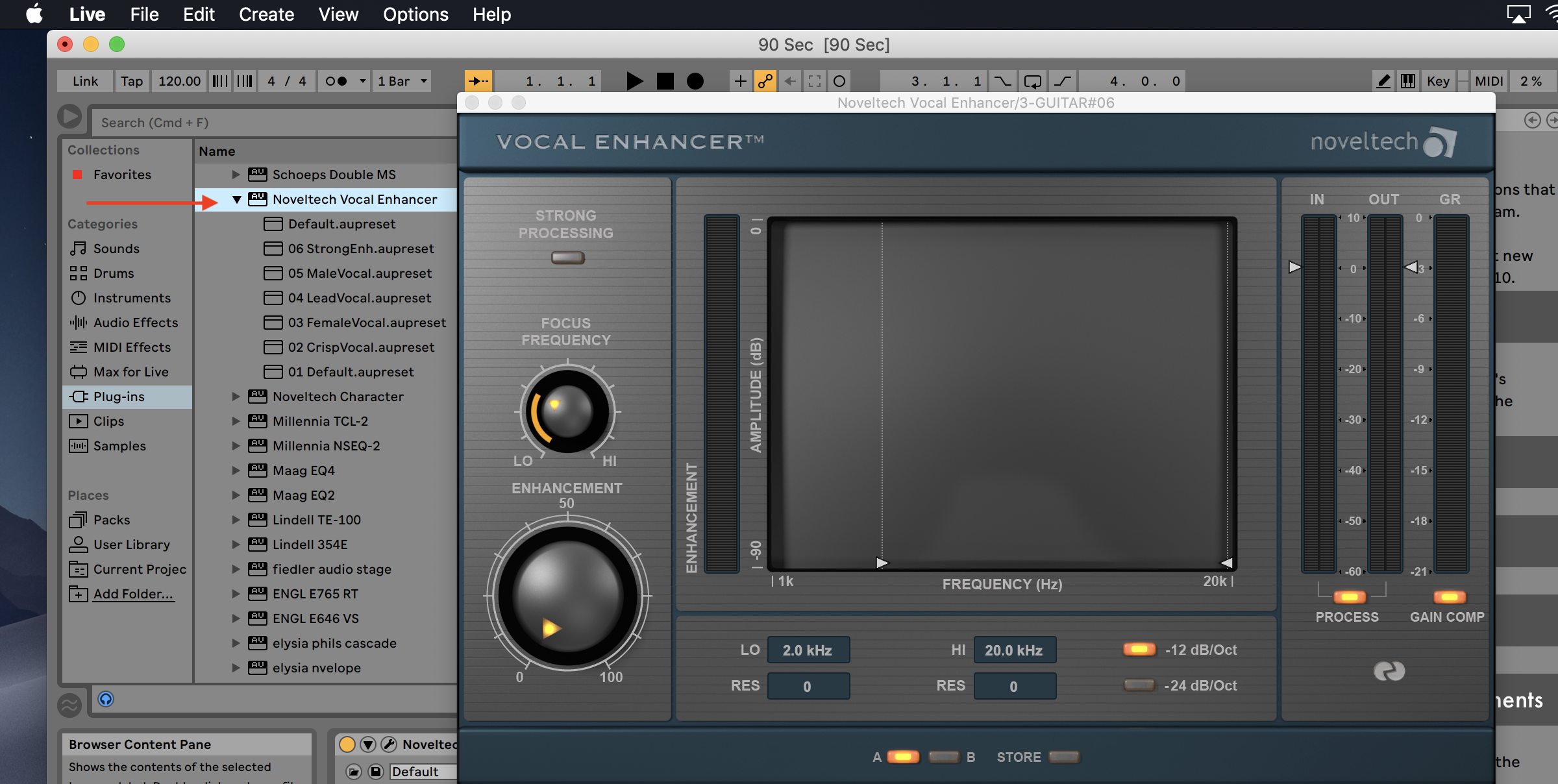Open Current Project in Places

coord(140,569)
